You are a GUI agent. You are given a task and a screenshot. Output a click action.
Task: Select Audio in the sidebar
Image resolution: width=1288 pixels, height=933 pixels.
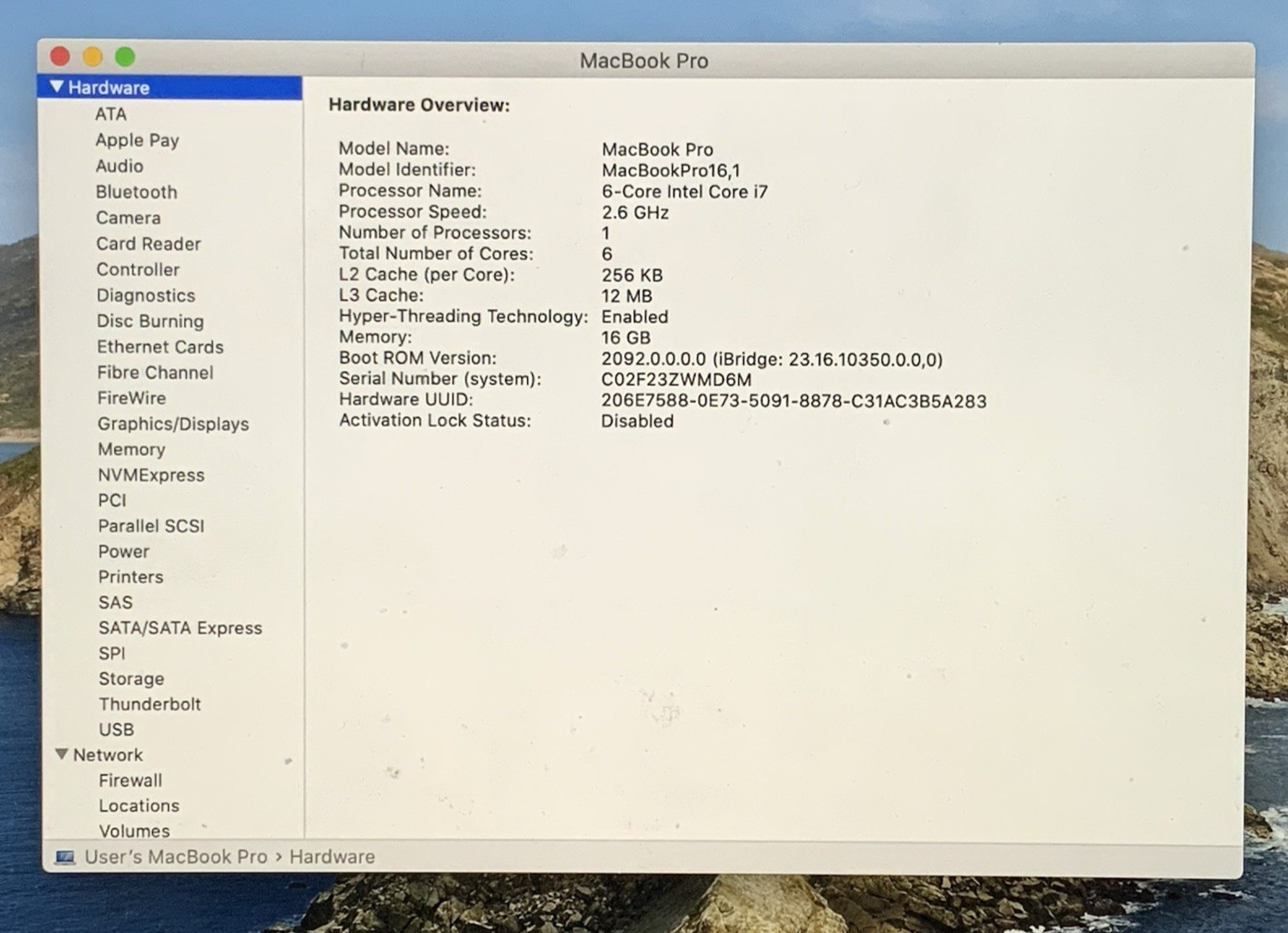click(x=119, y=166)
